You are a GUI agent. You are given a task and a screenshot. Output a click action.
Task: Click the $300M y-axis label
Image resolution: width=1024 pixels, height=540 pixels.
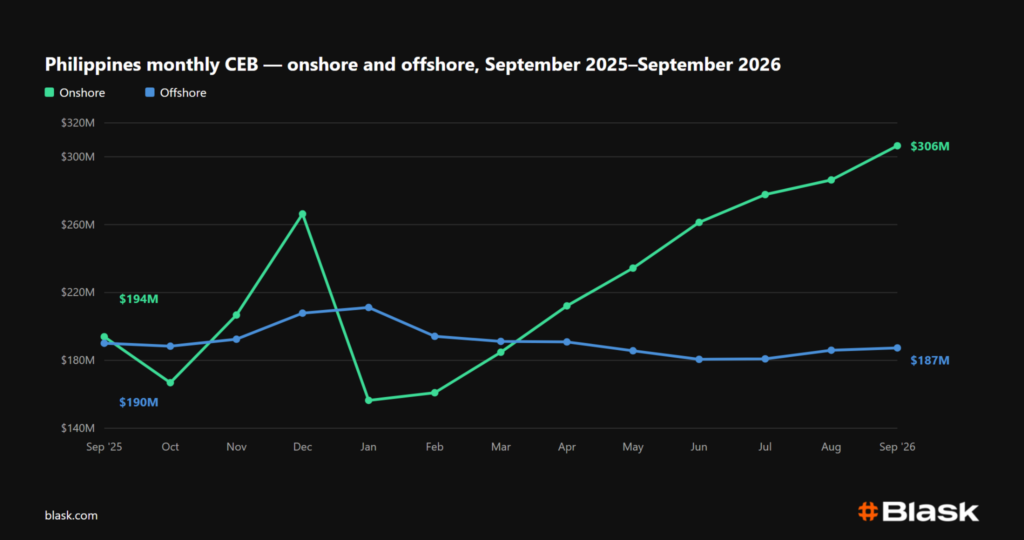pyautogui.click(x=80, y=157)
